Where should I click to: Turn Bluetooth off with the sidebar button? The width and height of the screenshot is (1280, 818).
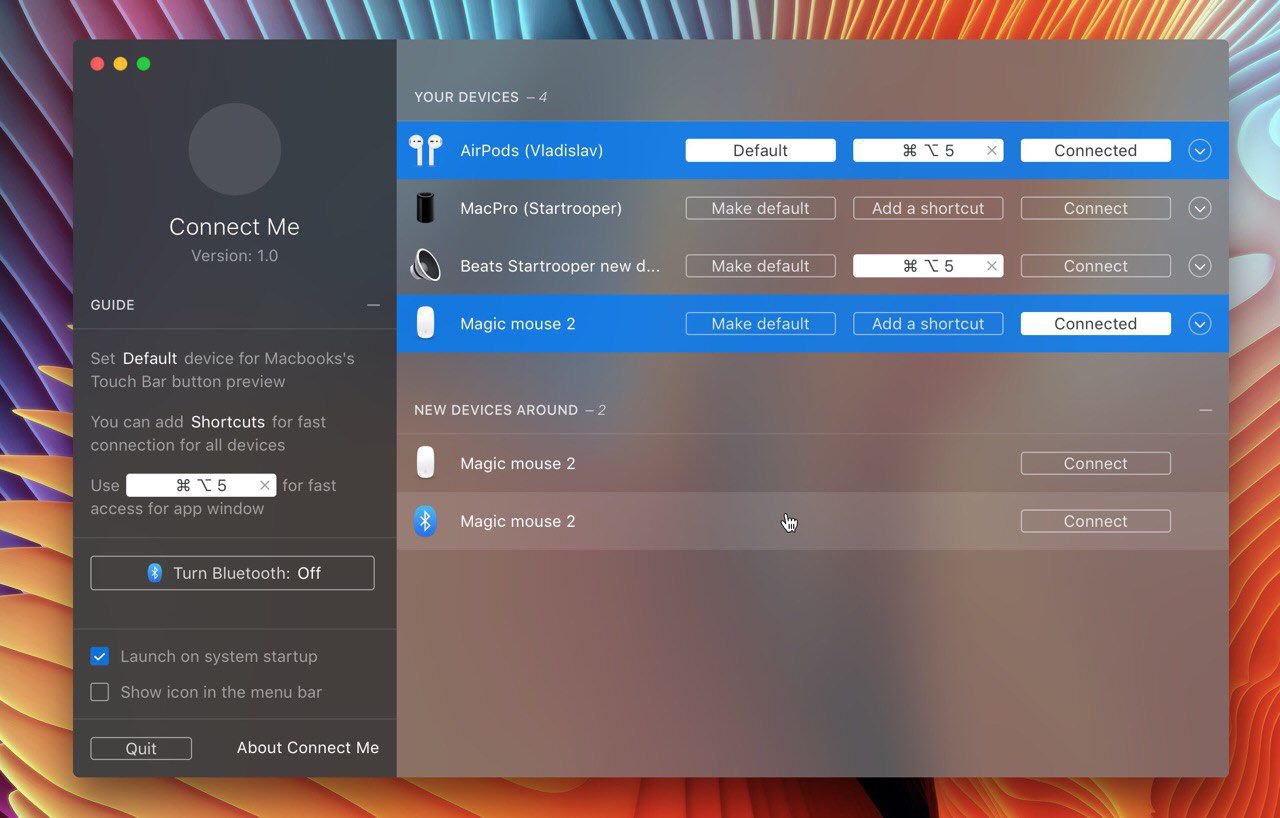point(232,573)
